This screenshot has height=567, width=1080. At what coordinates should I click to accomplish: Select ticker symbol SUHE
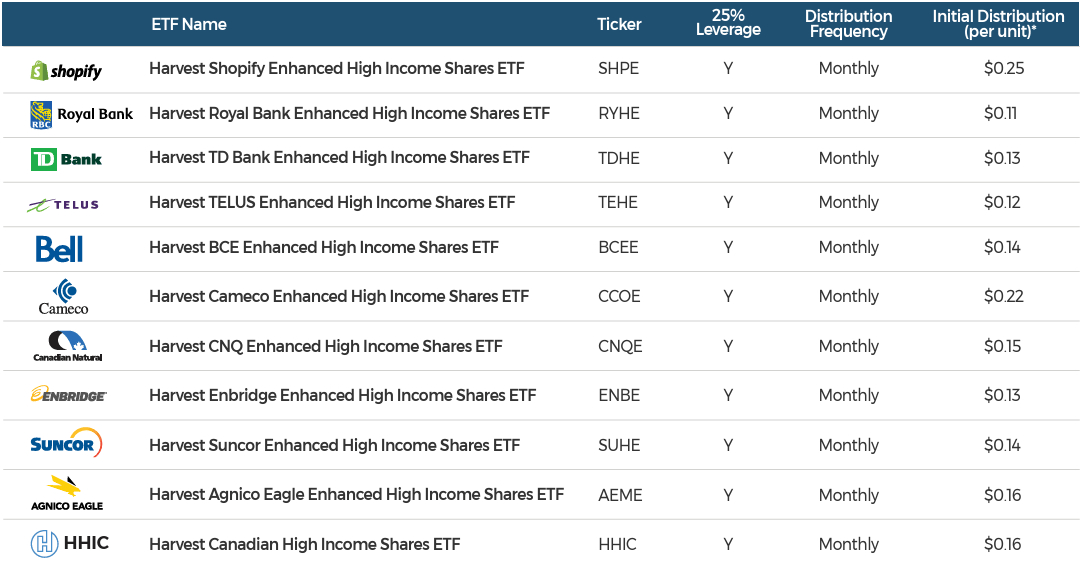click(x=619, y=446)
